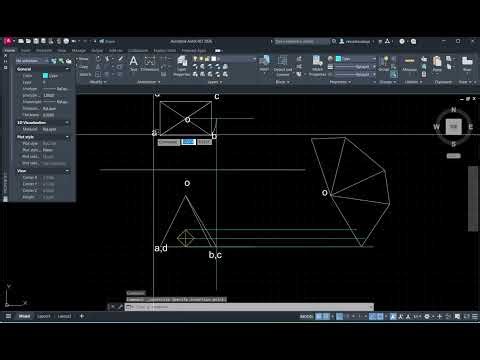Click the Paste clipboard icon
The image size is (480, 360).
(437, 63)
